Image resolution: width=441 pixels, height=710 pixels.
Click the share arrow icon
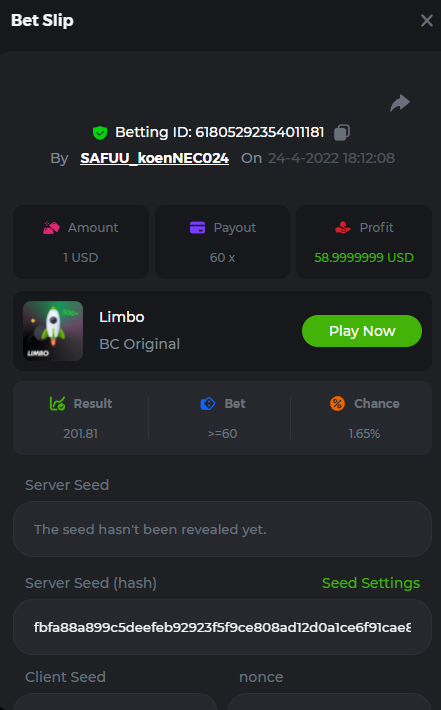(400, 103)
